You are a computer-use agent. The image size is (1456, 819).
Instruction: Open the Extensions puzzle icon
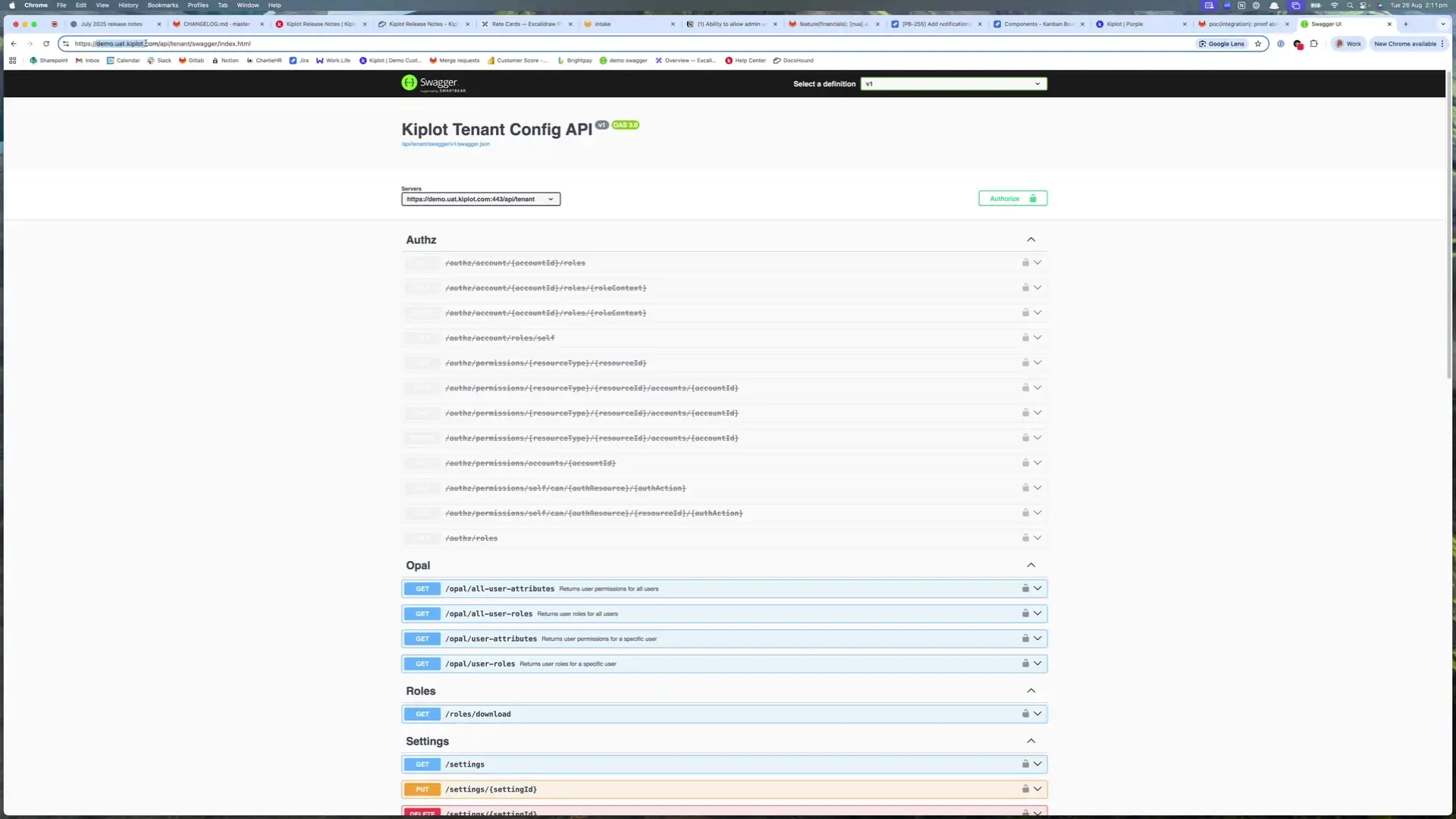pyautogui.click(x=1314, y=44)
